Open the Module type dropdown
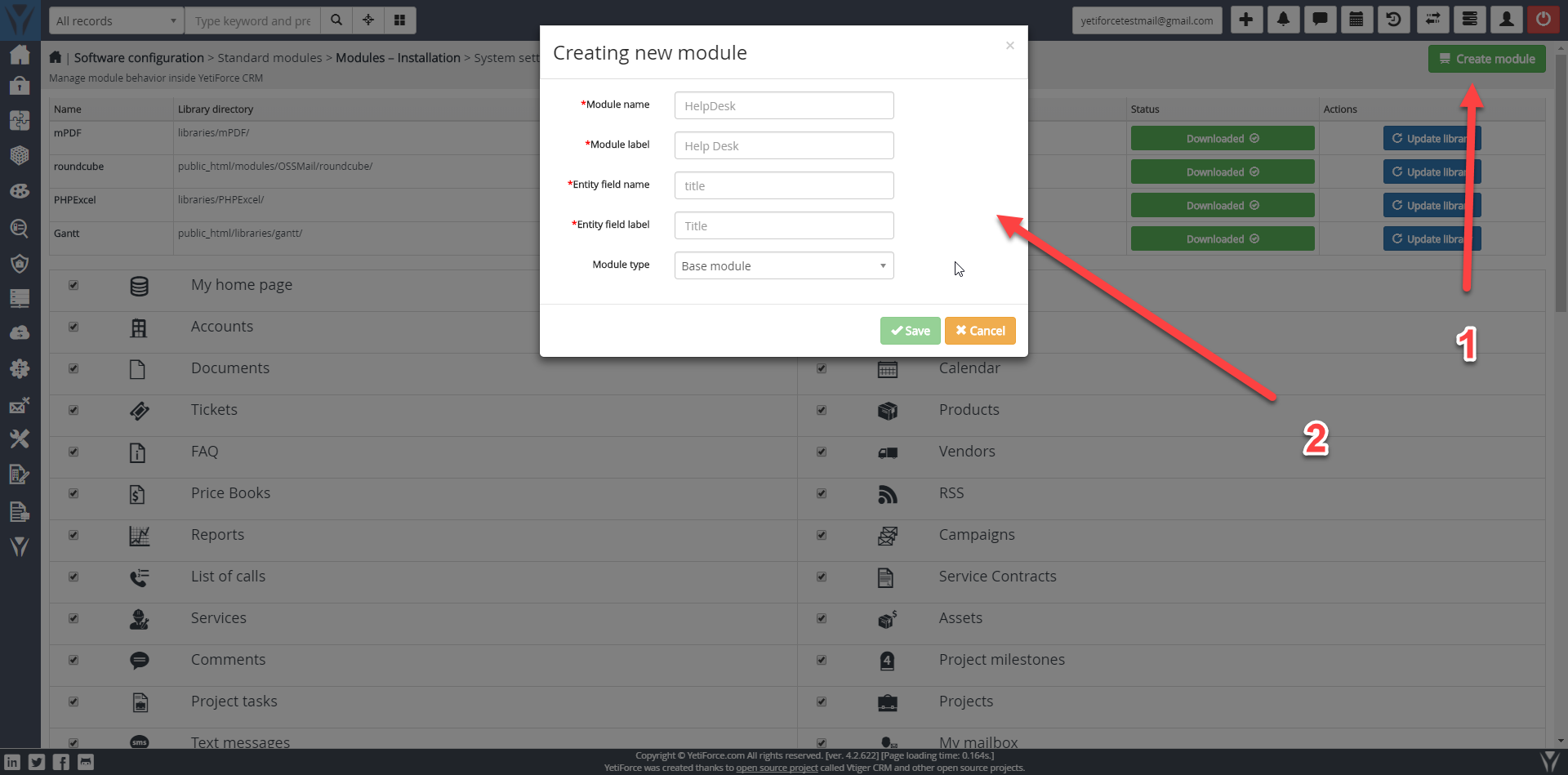The image size is (1568, 775). (x=784, y=265)
